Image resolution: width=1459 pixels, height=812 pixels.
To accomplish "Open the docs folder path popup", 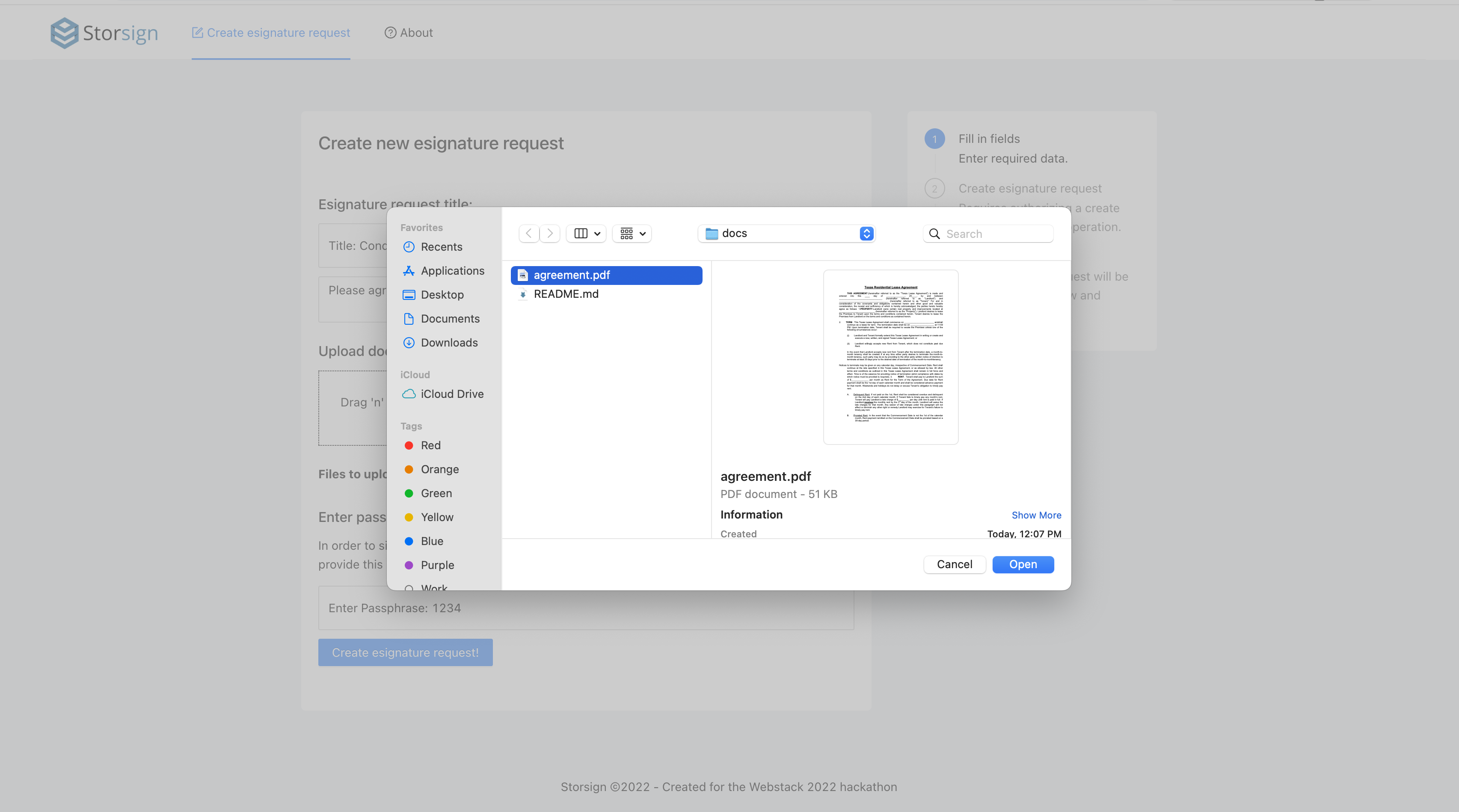I will pyautogui.click(x=787, y=233).
